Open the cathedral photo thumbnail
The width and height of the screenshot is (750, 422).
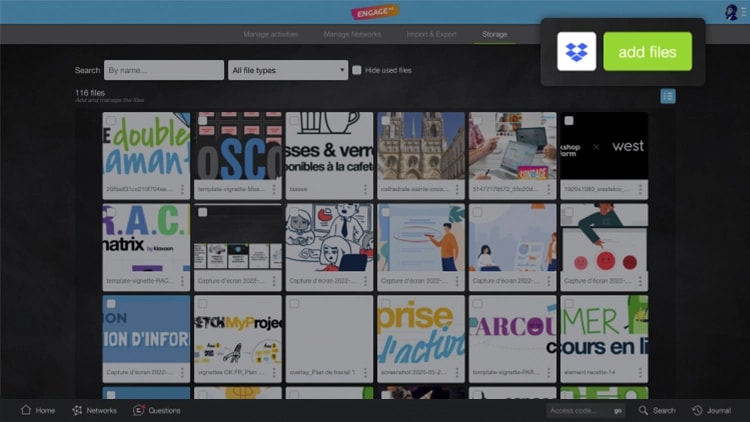pos(420,146)
